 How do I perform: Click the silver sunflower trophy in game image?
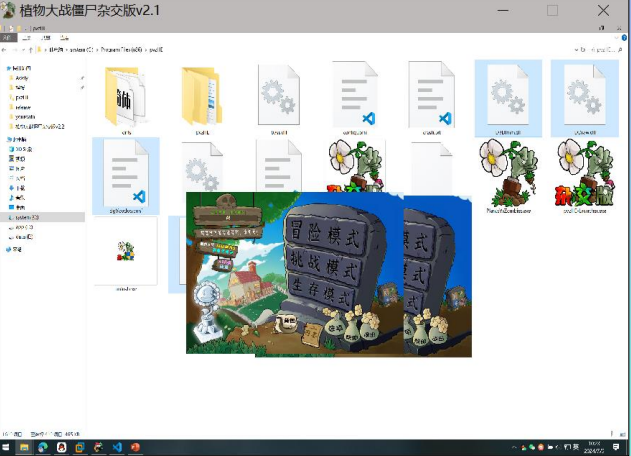pyautogui.click(x=206, y=310)
